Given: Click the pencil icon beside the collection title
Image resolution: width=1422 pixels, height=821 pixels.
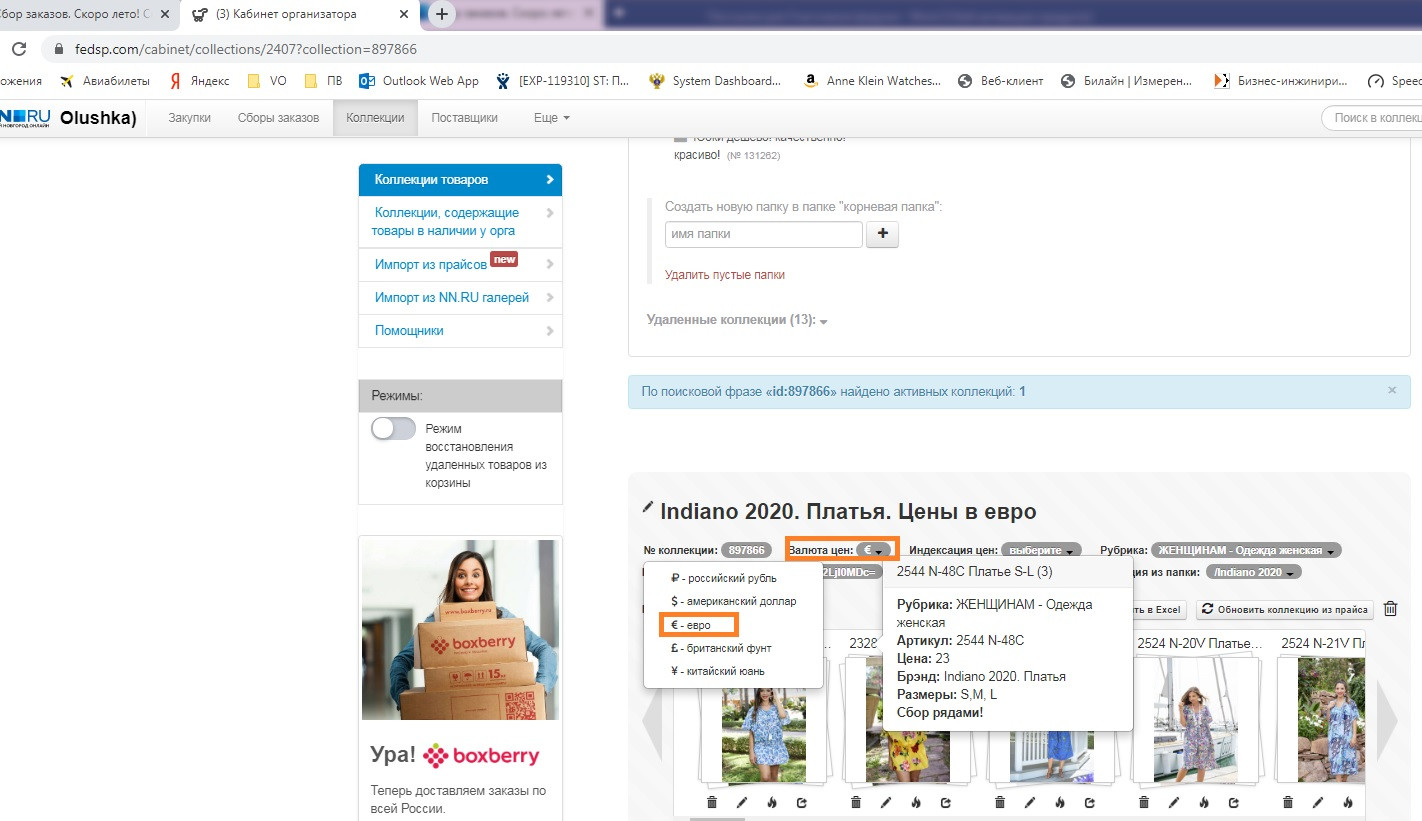Looking at the screenshot, I should (x=648, y=508).
